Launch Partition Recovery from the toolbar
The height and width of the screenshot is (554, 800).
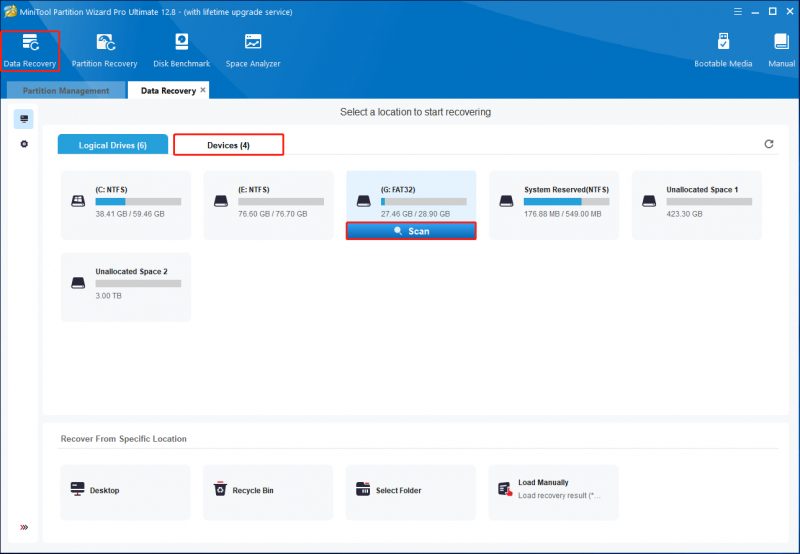(105, 51)
